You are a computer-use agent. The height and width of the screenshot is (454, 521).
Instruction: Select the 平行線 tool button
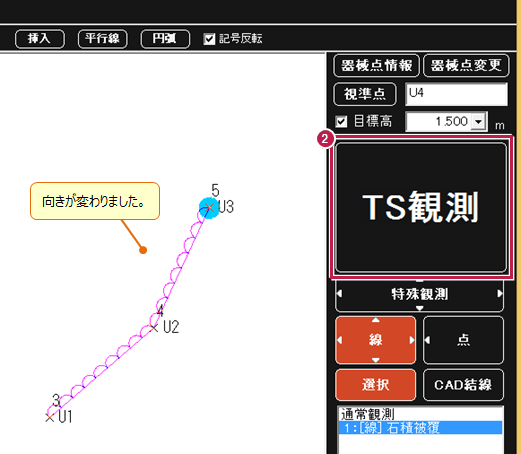pos(102,39)
